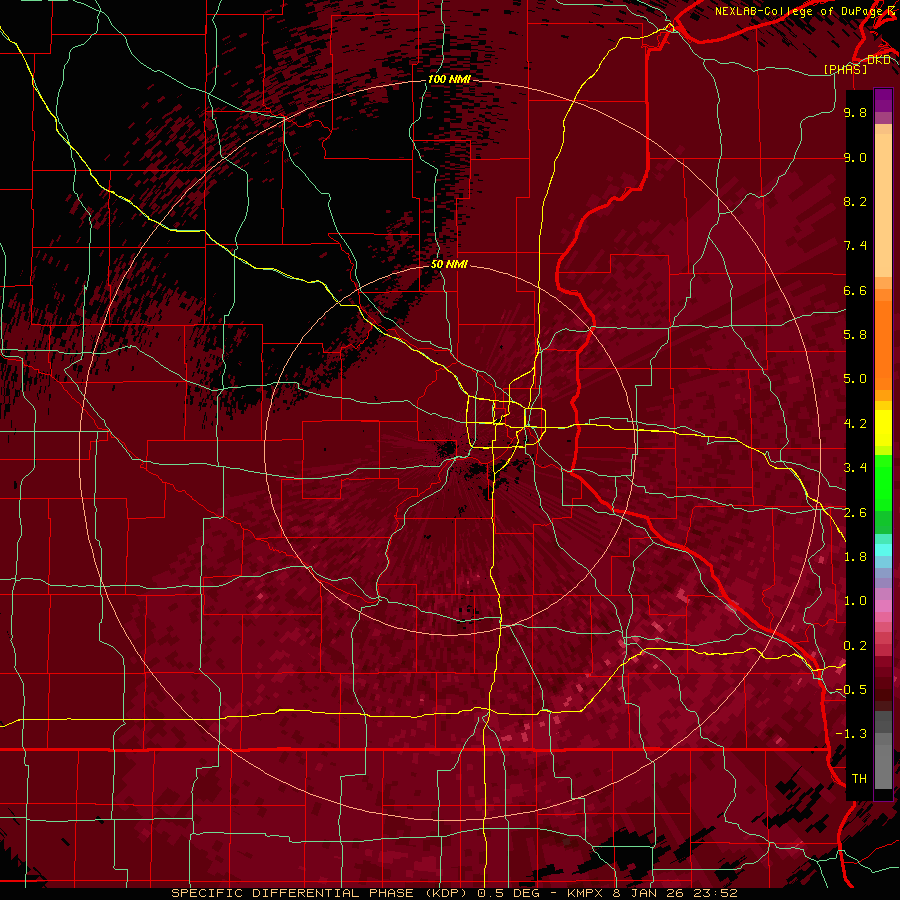
Task: Pick the orange segment of the color bar
Action: (883, 344)
